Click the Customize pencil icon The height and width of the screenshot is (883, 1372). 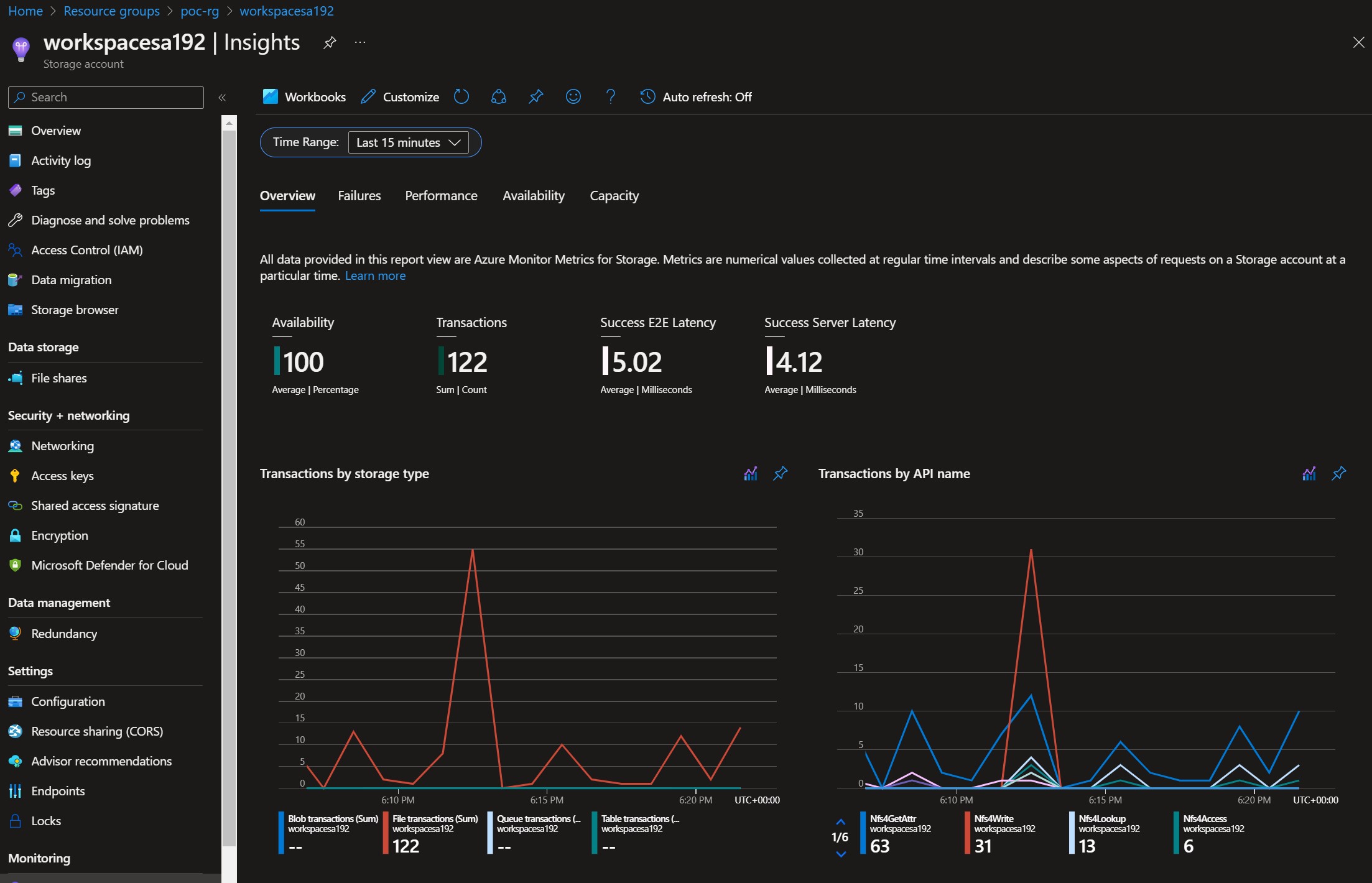pos(368,96)
